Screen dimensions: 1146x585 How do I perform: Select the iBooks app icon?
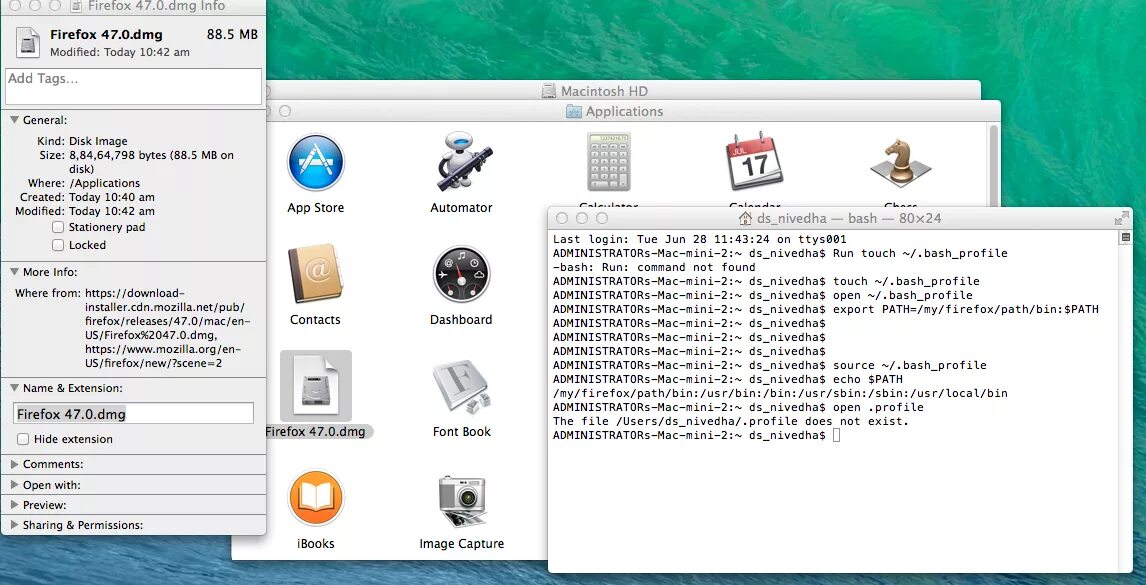(x=316, y=498)
